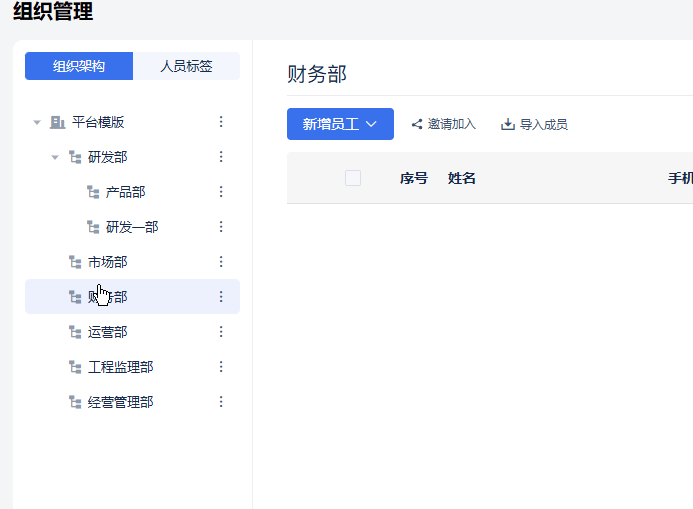
Task: Open more options for 运营部
Action: tap(221, 332)
